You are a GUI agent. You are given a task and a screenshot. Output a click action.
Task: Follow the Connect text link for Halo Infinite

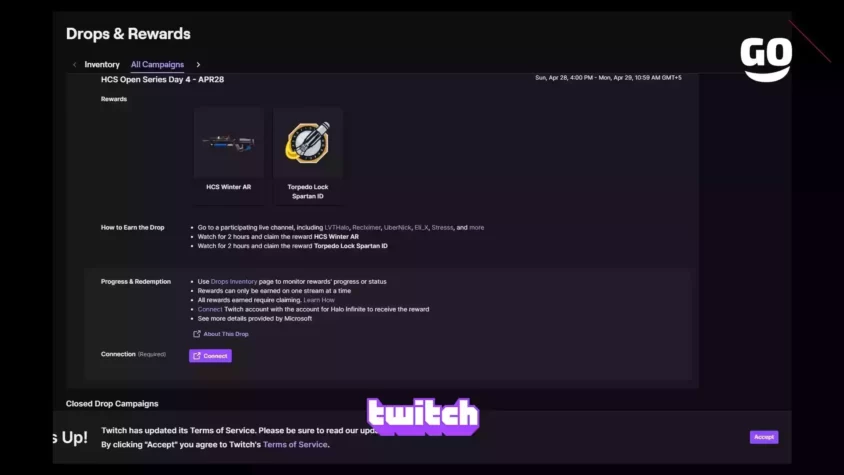[x=209, y=309]
